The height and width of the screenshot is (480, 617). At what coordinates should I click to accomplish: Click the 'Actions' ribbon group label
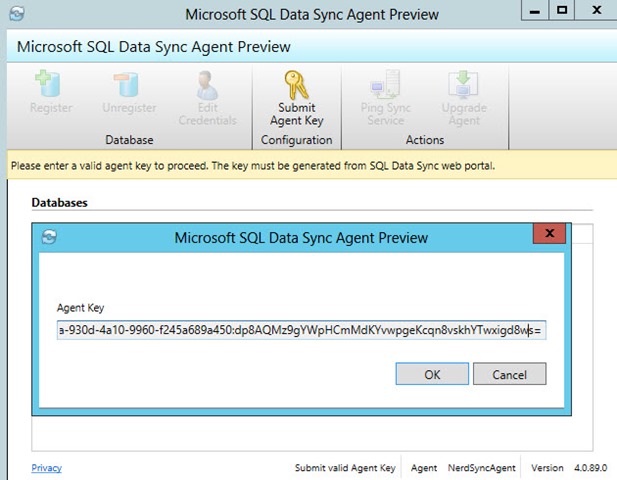(x=425, y=140)
